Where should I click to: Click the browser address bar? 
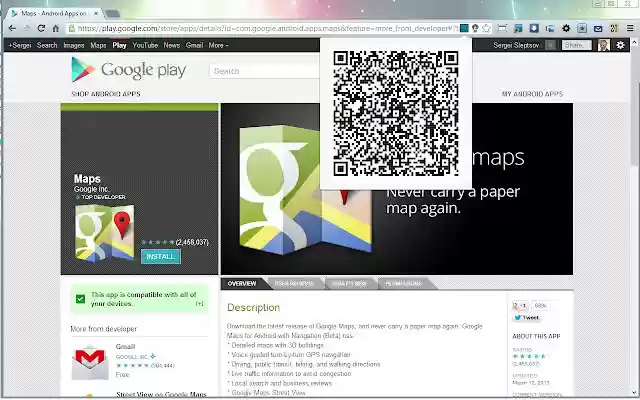pyautogui.click(x=261, y=28)
